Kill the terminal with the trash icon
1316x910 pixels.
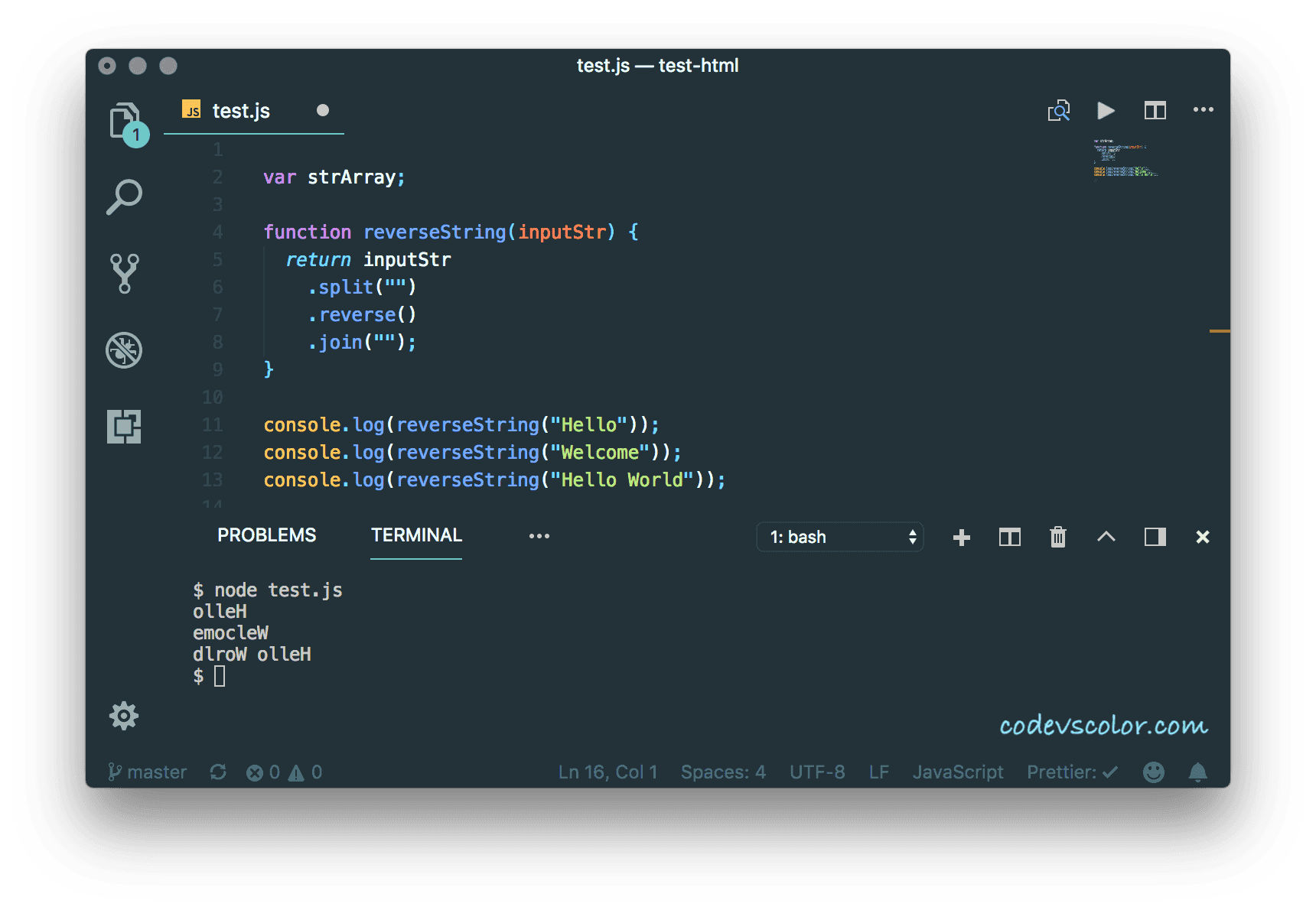click(x=1057, y=537)
